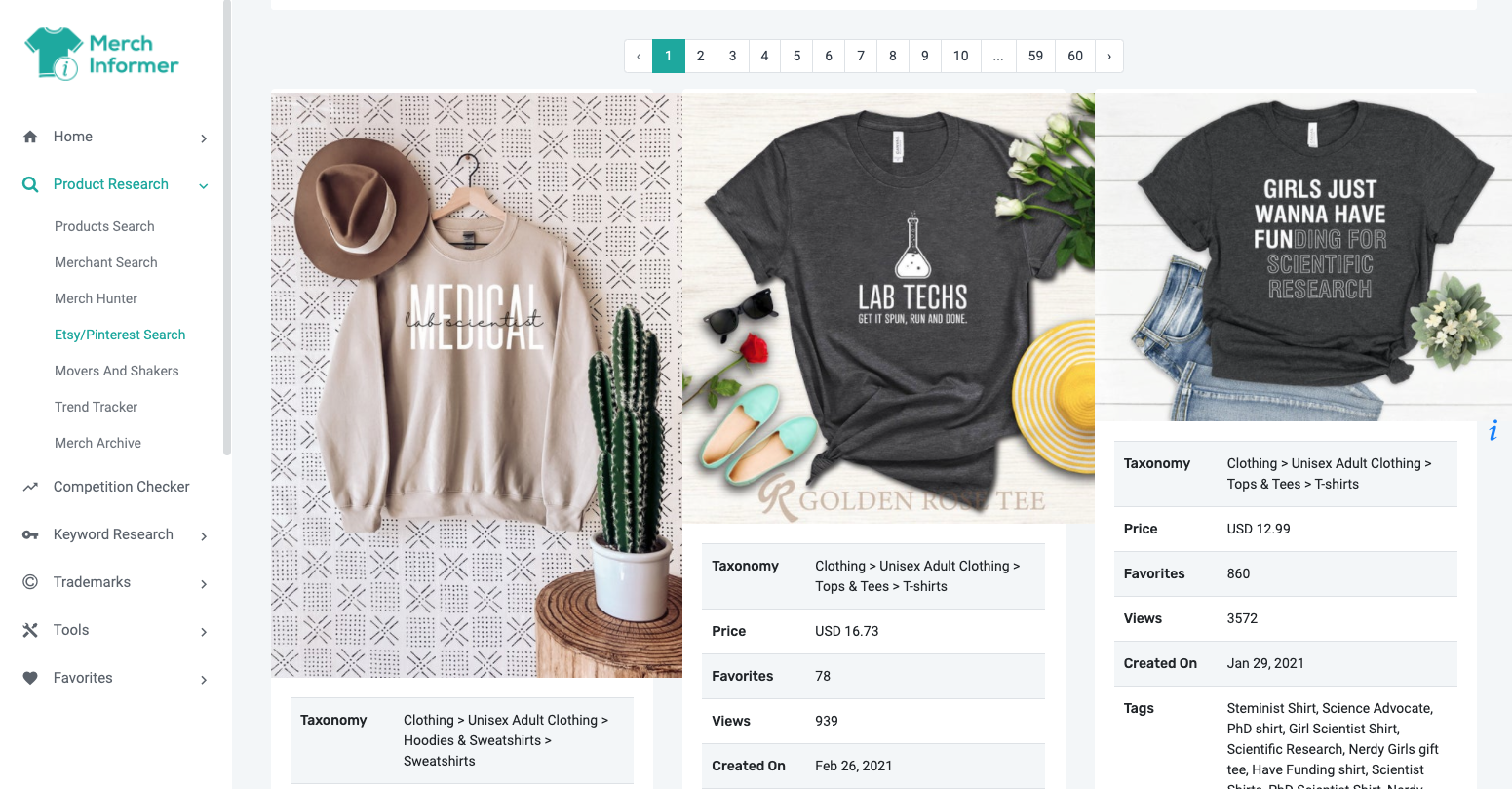
Task: Open the Etsy/Pinterest Search page
Action: (x=120, y=335)
